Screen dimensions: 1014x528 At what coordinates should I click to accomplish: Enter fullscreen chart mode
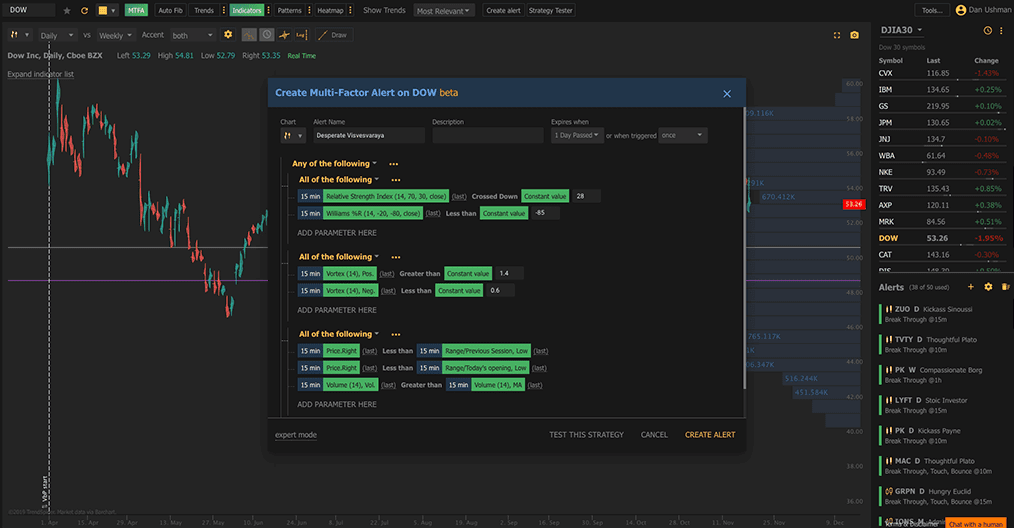tap(837, 35)
